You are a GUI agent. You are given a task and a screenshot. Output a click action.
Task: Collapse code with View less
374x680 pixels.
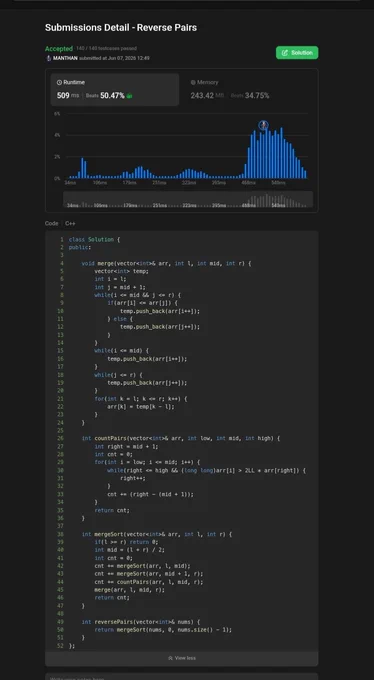tap(182, 658)
